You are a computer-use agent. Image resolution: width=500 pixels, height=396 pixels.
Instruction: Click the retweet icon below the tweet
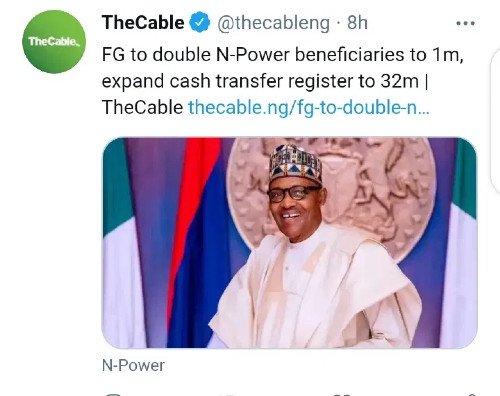pyautogui.click(x=230, y=395)
